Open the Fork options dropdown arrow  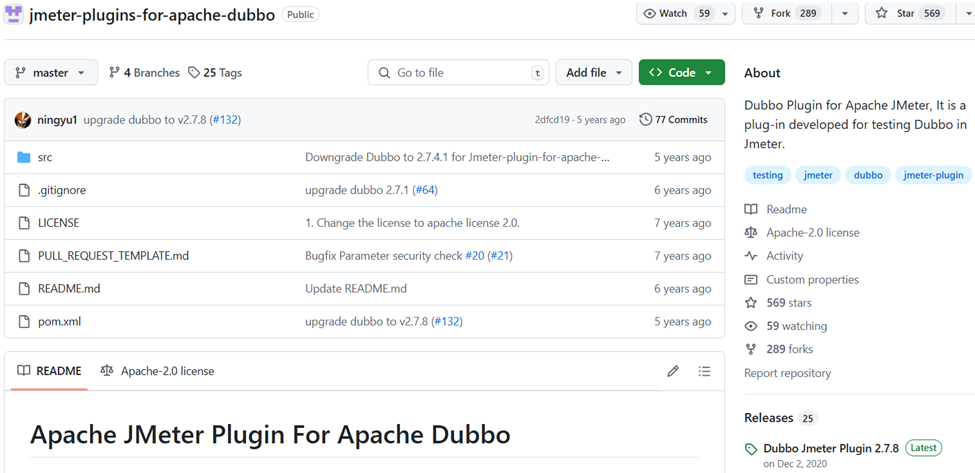[x=844, y=14]
